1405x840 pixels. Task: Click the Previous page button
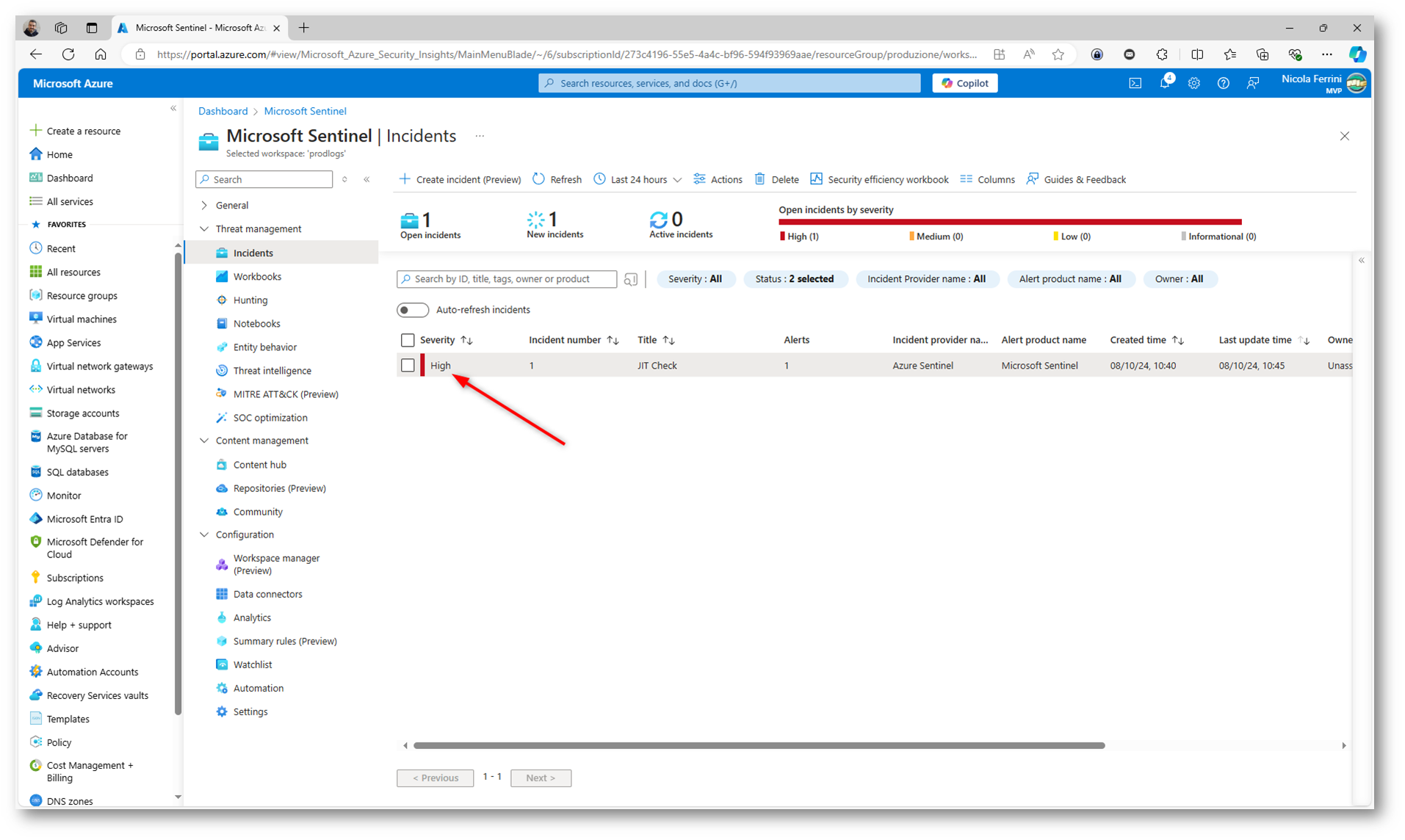coord(435,778)
